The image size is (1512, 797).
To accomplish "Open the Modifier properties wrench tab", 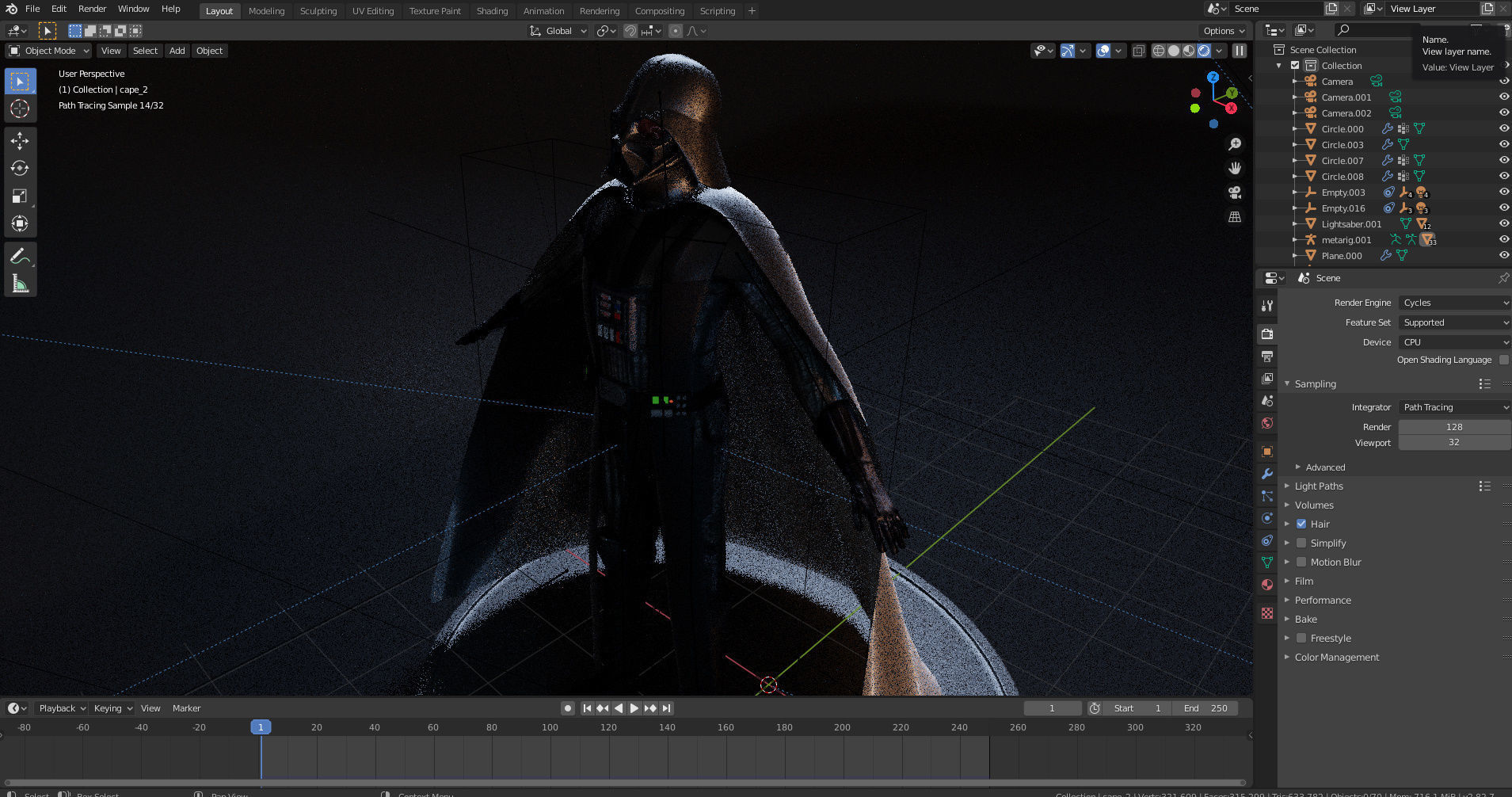I will 1267,474.
